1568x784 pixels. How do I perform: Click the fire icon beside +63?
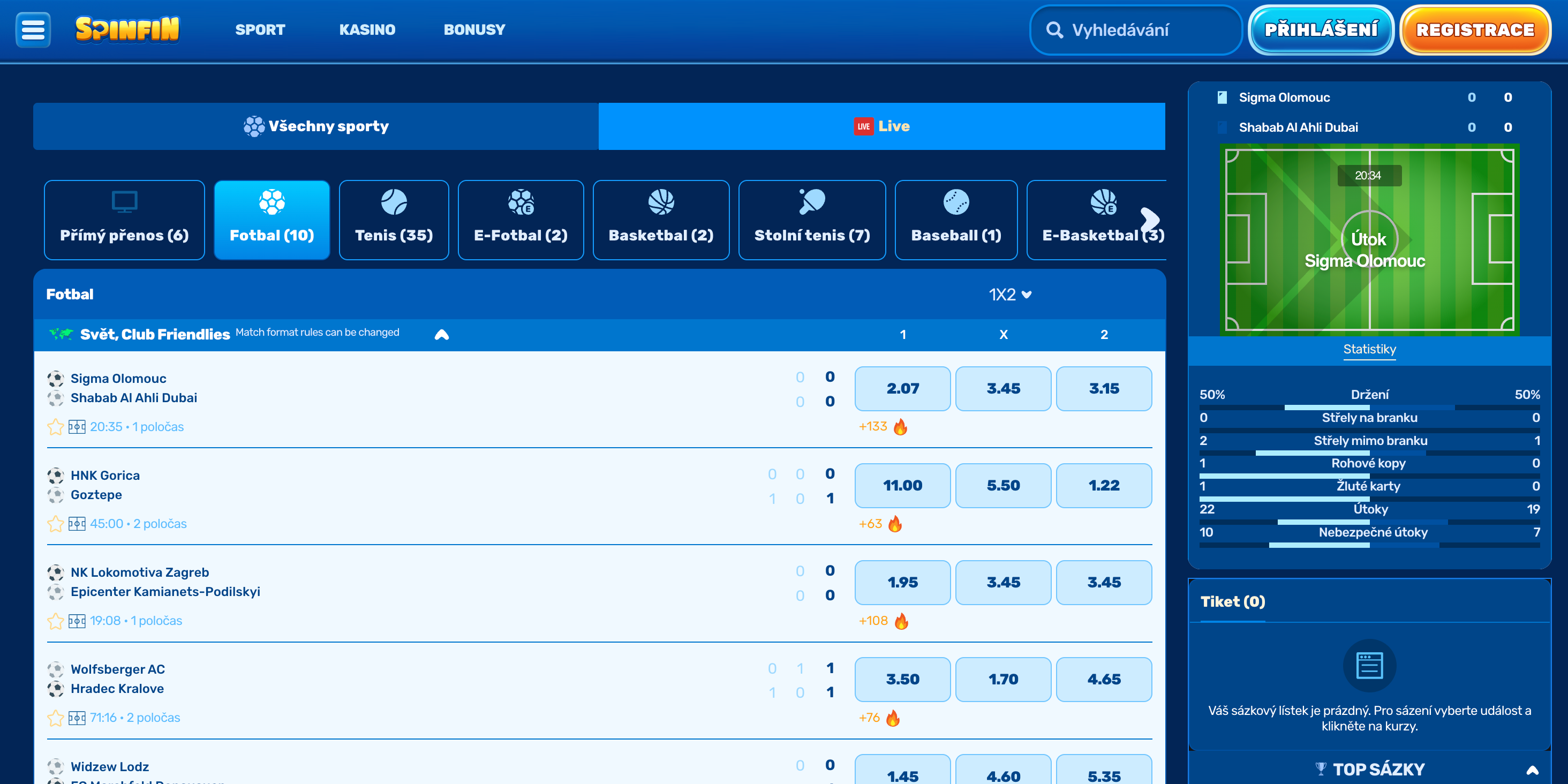point(895,524)
